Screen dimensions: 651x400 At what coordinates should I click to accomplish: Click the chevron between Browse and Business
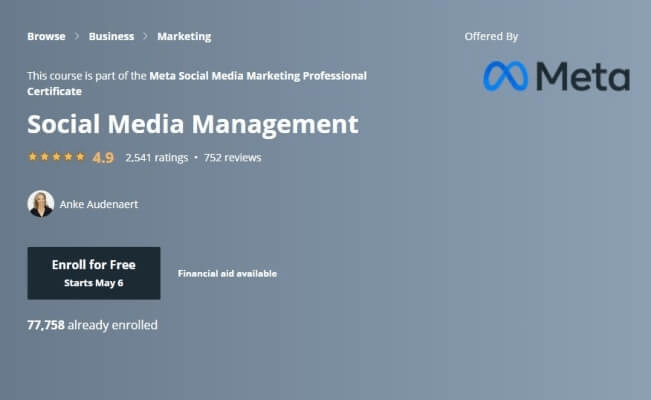pos(77,37)
